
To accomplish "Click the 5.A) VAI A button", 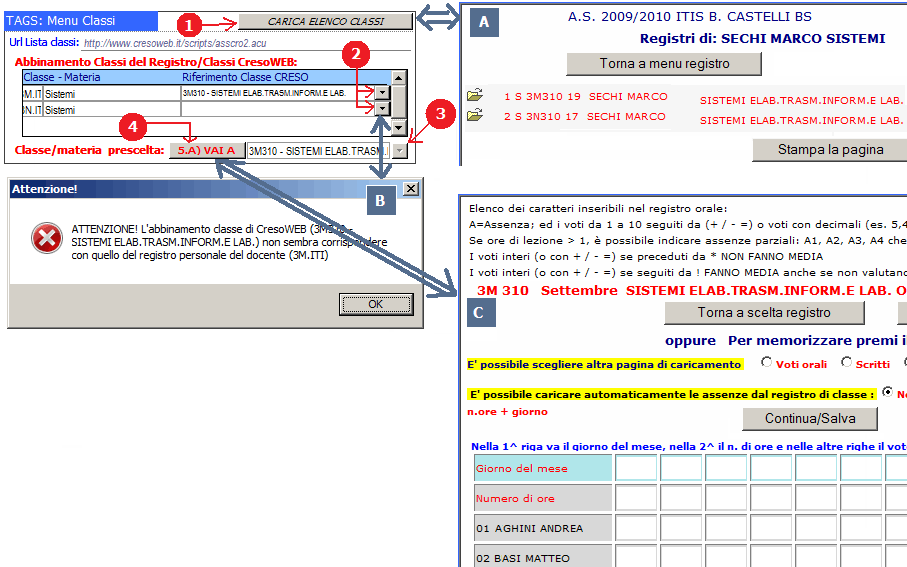I will pos(206,151).
